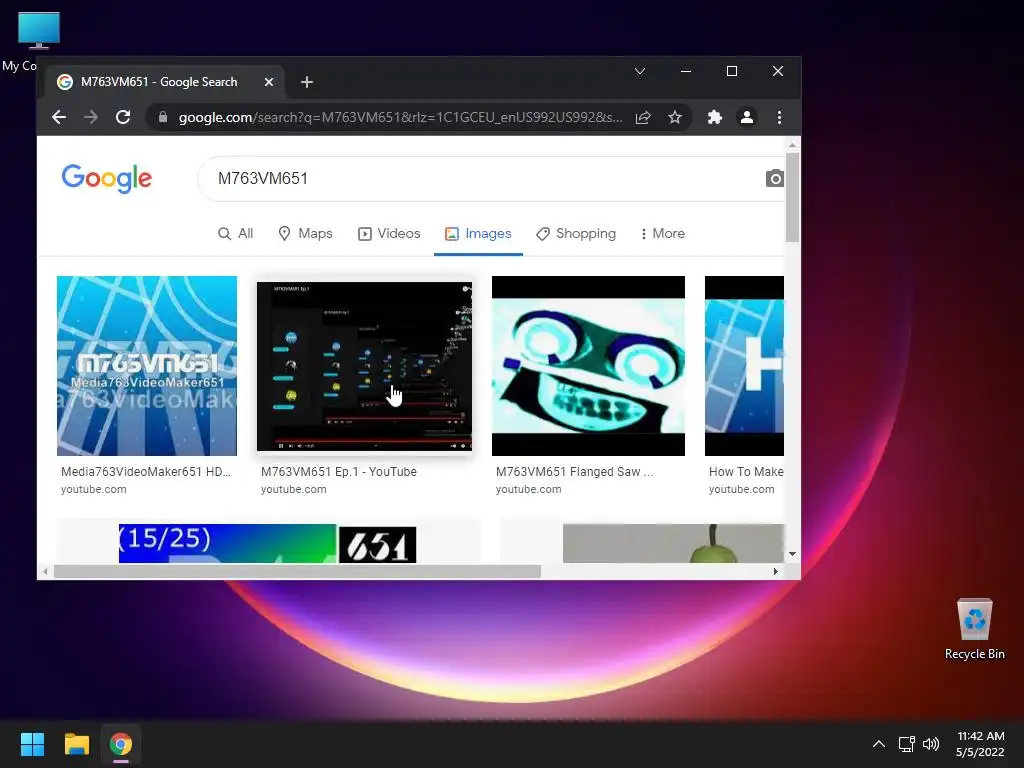Open the Flanged Saw face thumbnail
This screenshot has height=768, width=1024.
(x=588, y=366)
